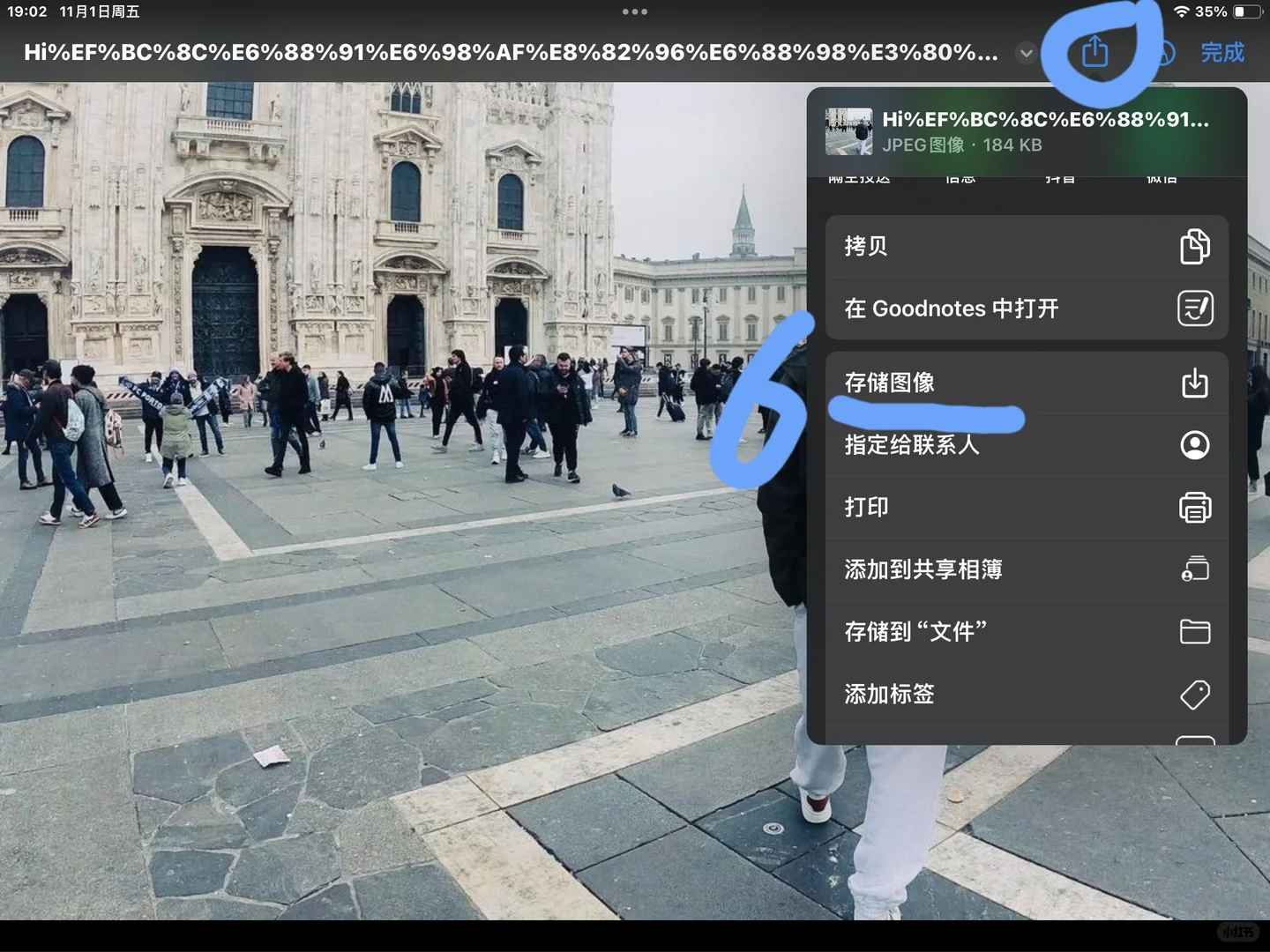1270x952 pixels.
Task: Click the contact icon next to 指定给联系人
Action: tap(1194, 445)
